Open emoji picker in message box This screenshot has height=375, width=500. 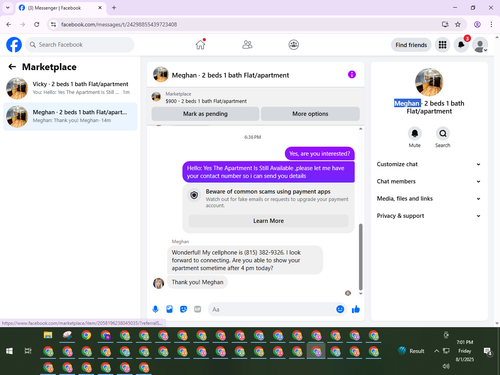340,309
